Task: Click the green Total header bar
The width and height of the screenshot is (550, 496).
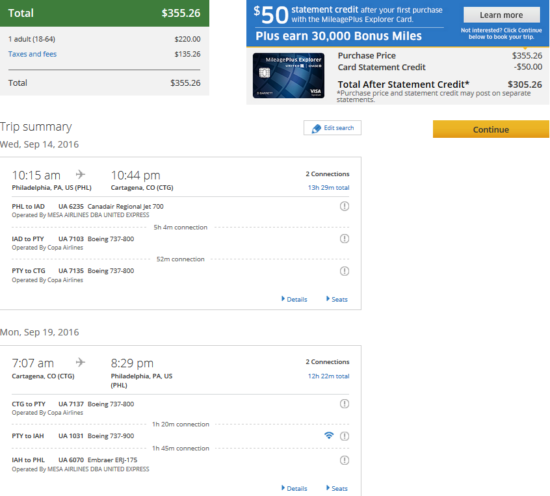Action: (105, 13)
